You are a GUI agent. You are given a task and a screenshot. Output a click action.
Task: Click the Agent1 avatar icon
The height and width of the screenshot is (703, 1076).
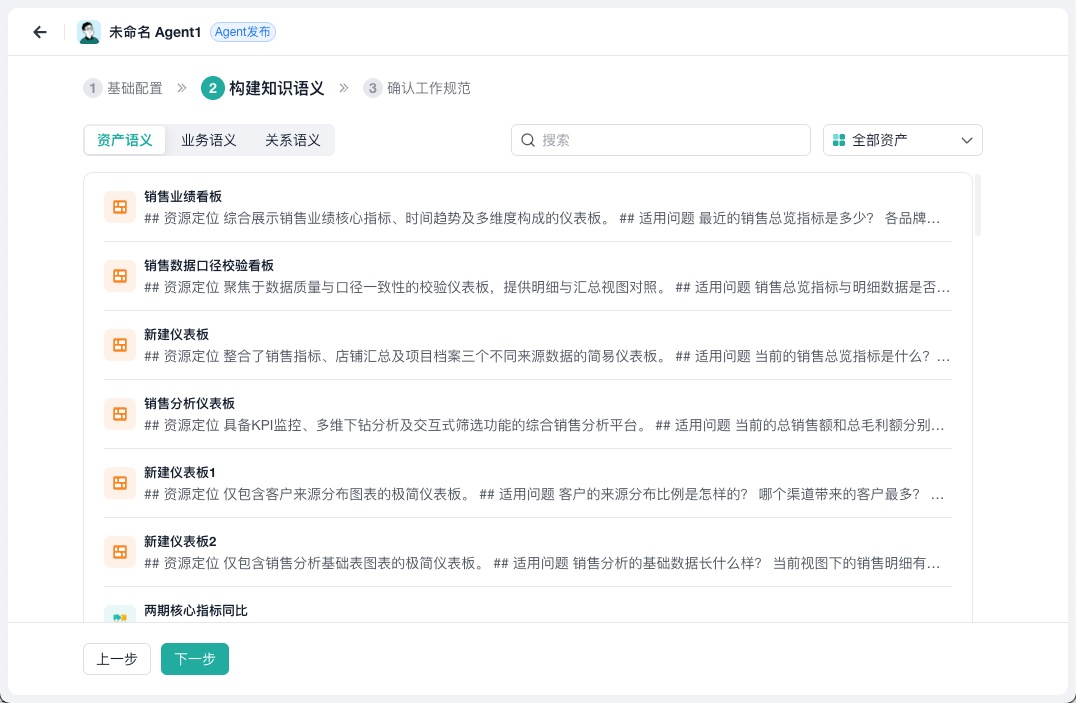click(89, 32)
